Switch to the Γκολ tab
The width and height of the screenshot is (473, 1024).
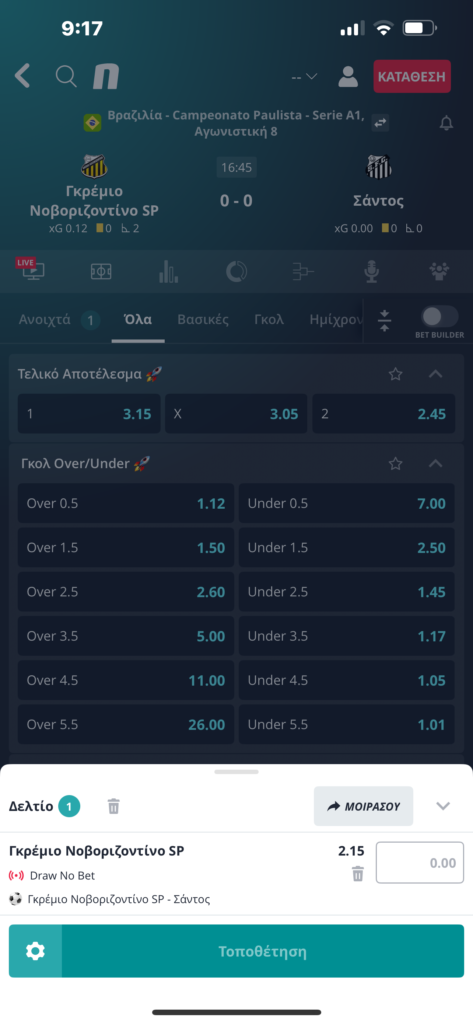pos(269,320)
